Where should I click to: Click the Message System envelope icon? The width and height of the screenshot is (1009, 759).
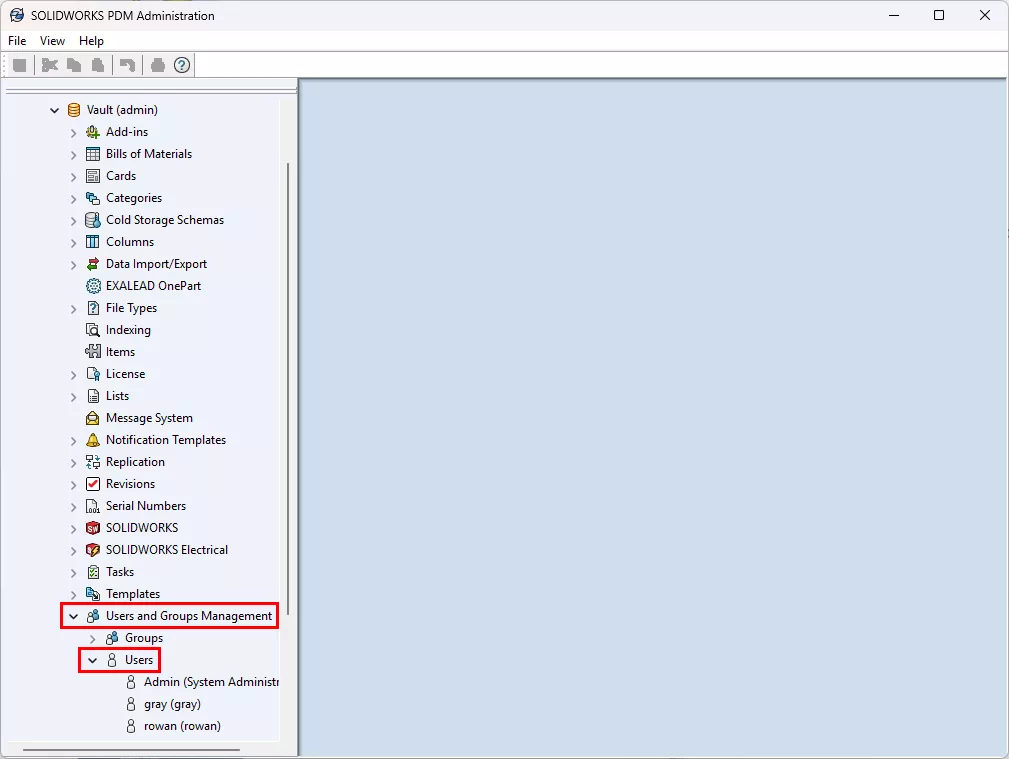[93, 418]
